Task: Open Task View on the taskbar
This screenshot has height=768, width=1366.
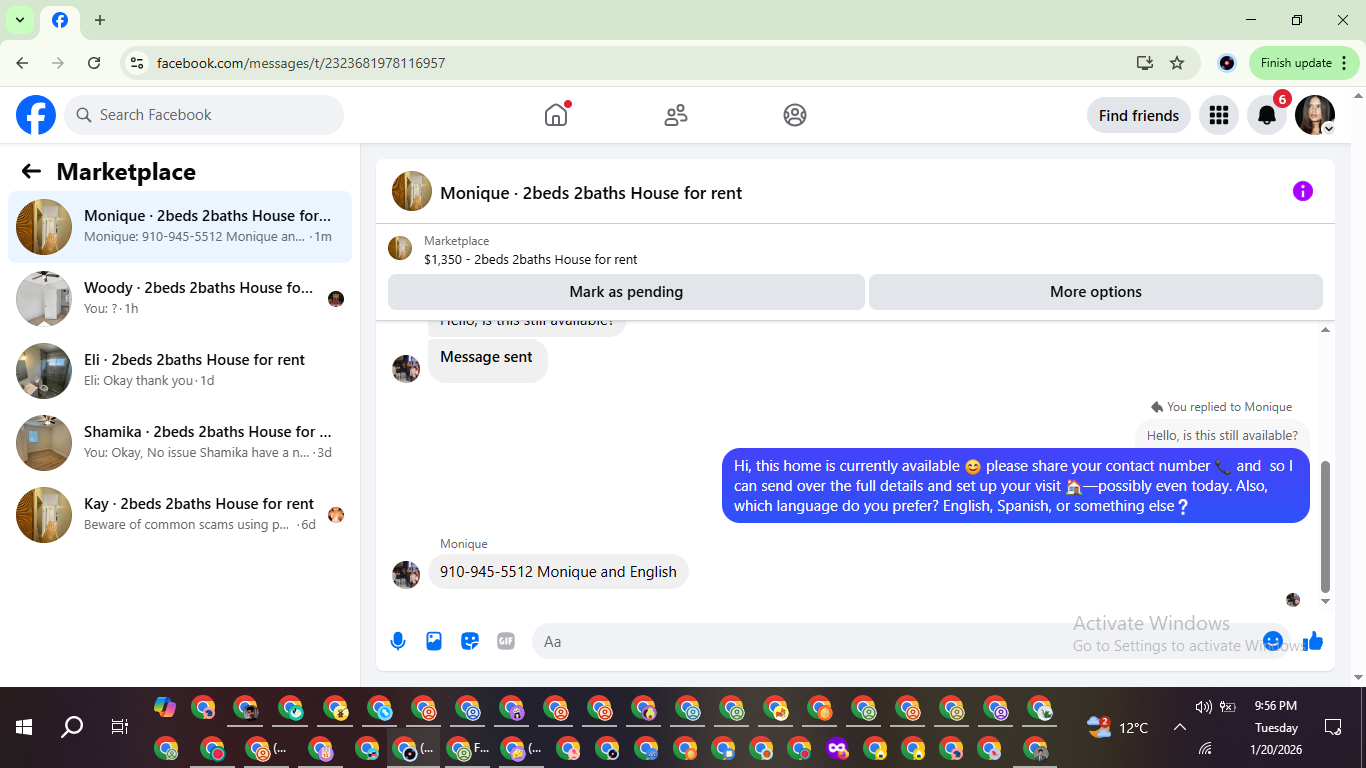Action: tap(119, 727)
